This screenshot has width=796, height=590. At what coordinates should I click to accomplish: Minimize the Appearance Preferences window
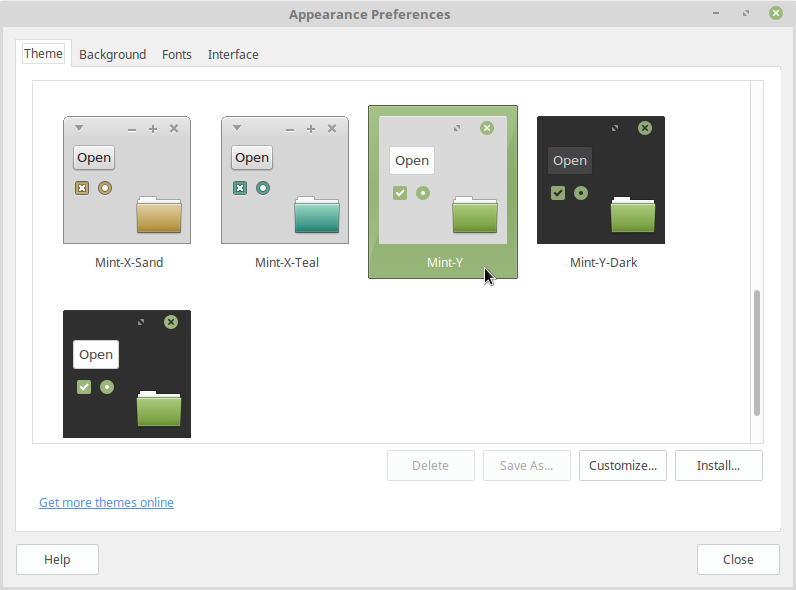[x=716, y=14]
